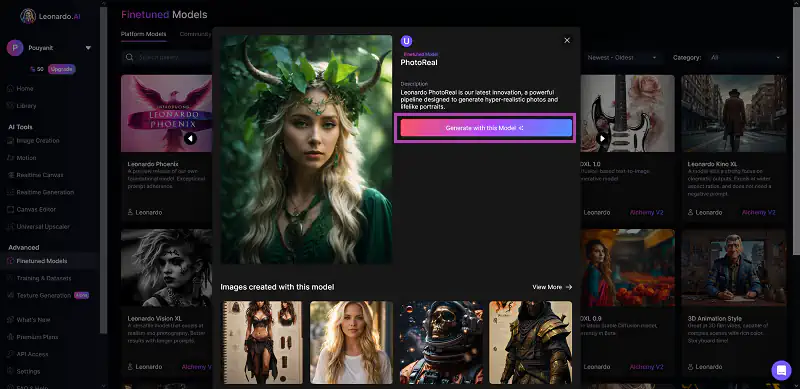Click Generate with this Model button
Screen dimensions: 800x389
pos(486,128)
